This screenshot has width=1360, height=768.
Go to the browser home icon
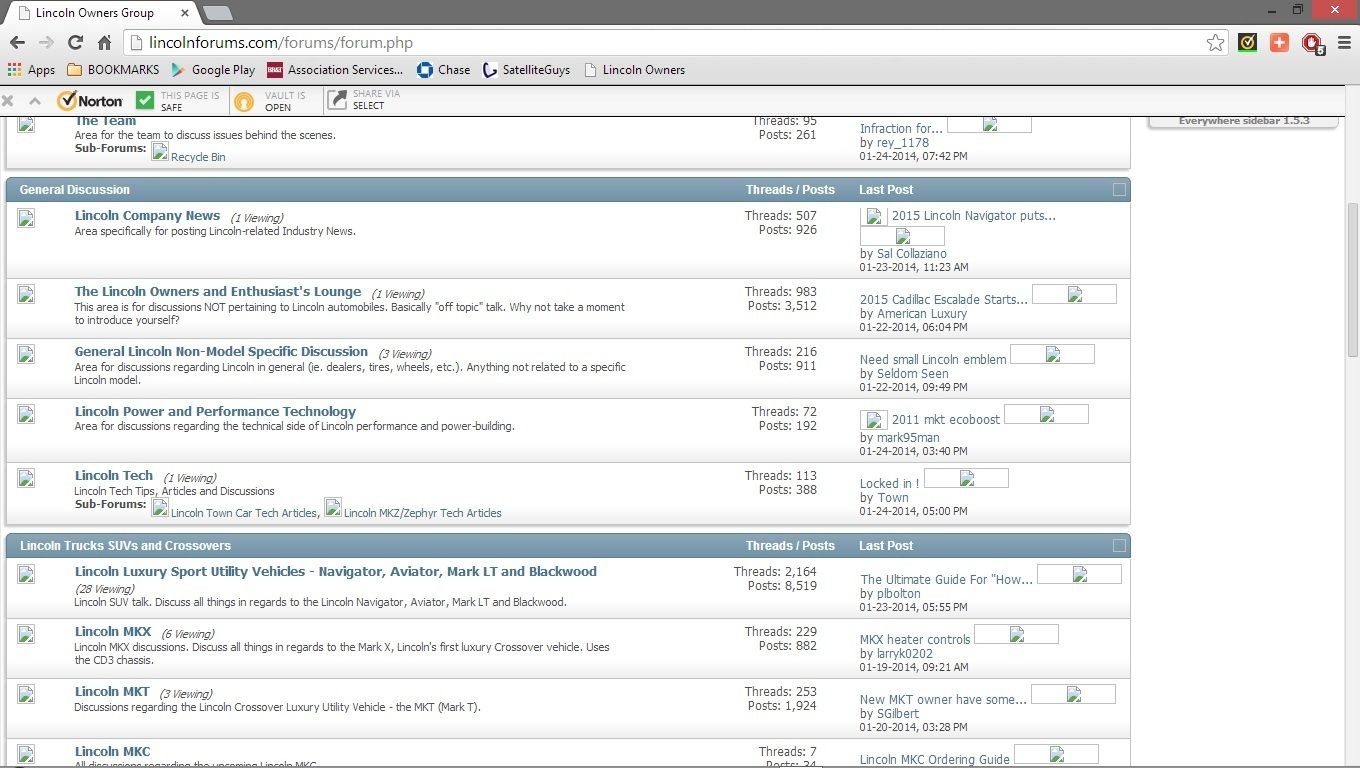tap(104, 42)
